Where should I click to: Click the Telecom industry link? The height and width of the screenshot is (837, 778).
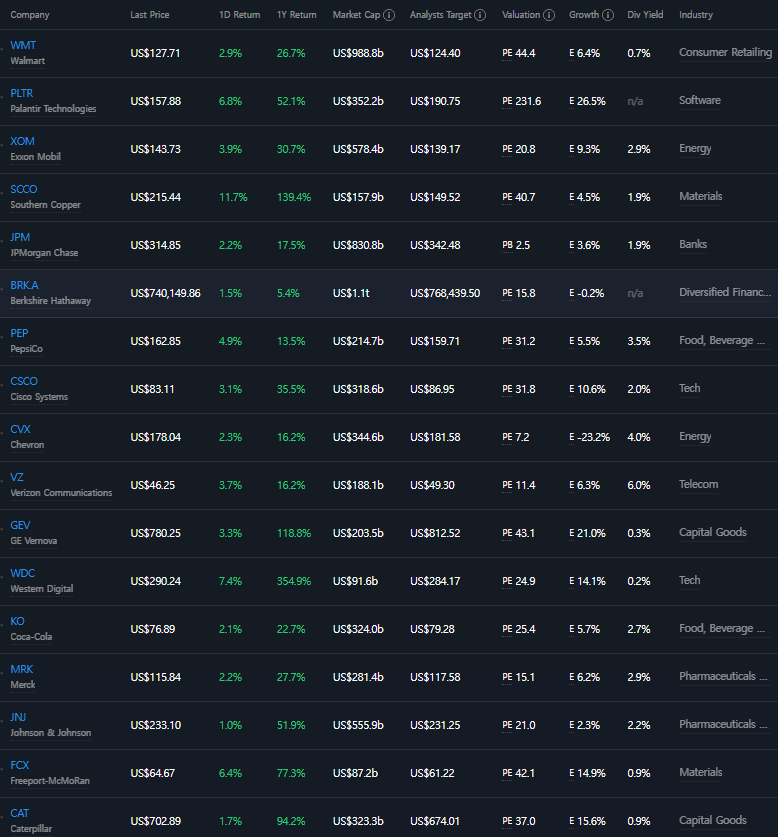click(698, 485)
